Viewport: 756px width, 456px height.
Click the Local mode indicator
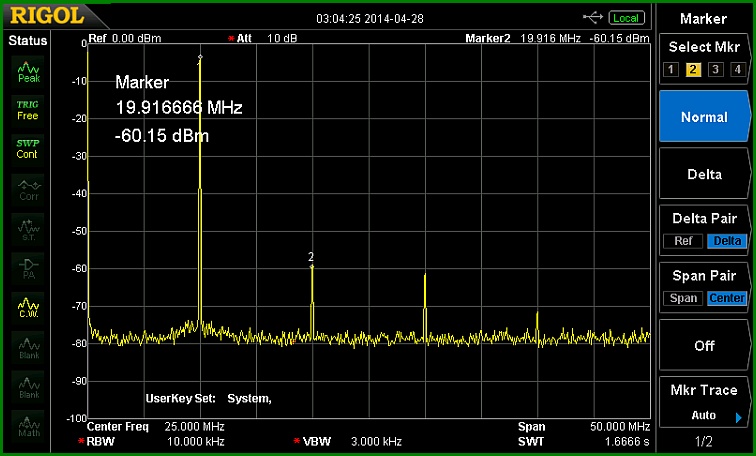(x=626, y=18)
